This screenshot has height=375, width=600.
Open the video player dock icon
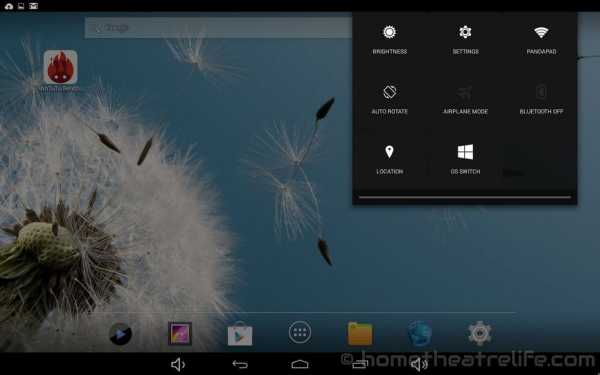[121, 334]
